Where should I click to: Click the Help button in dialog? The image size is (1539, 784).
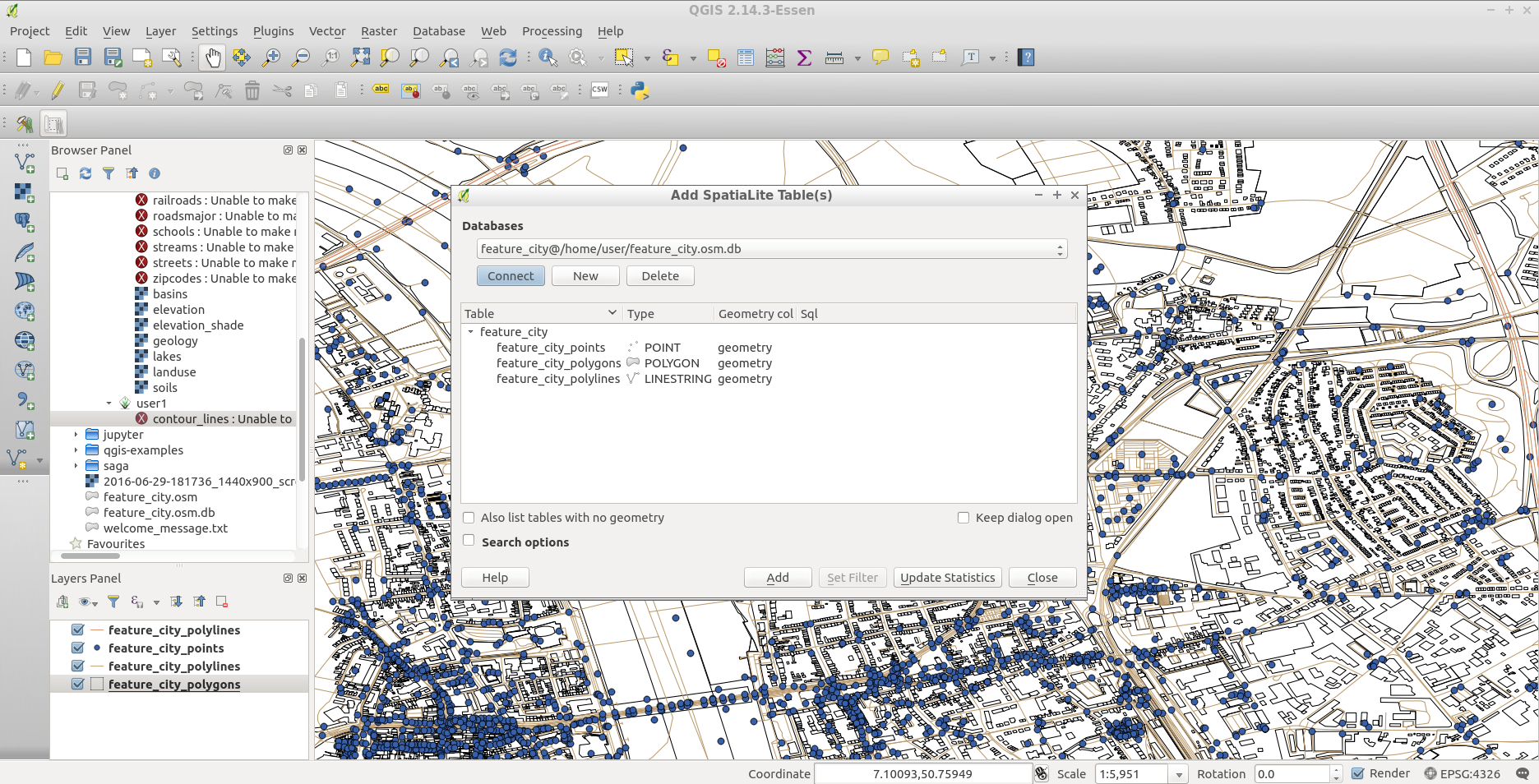pos(495,578)
